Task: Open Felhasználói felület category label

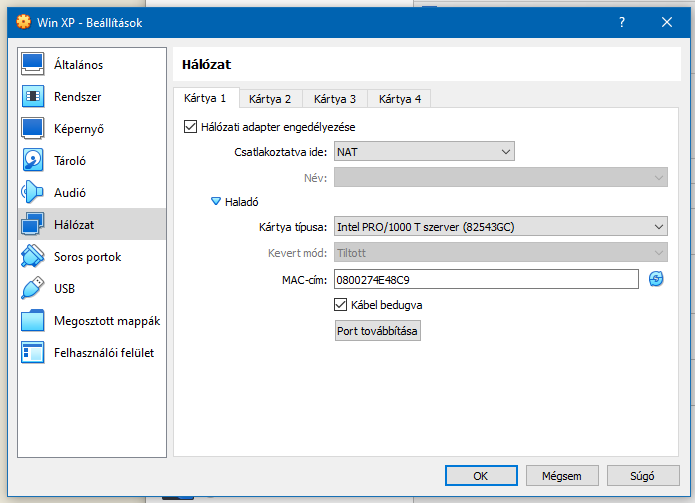Action: (x=104, y=353)
